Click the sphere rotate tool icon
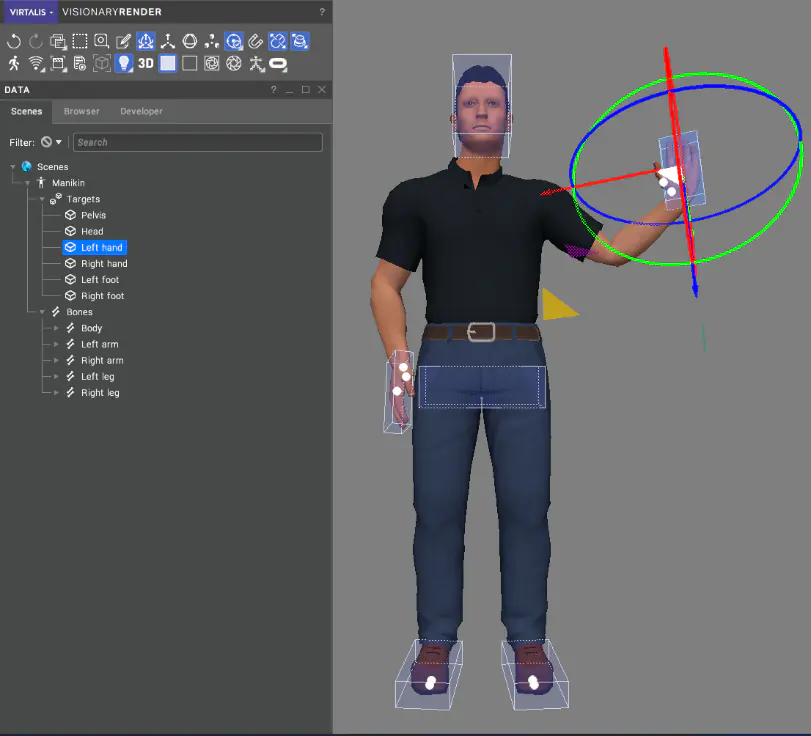811x736 pixels. [190, 41]
